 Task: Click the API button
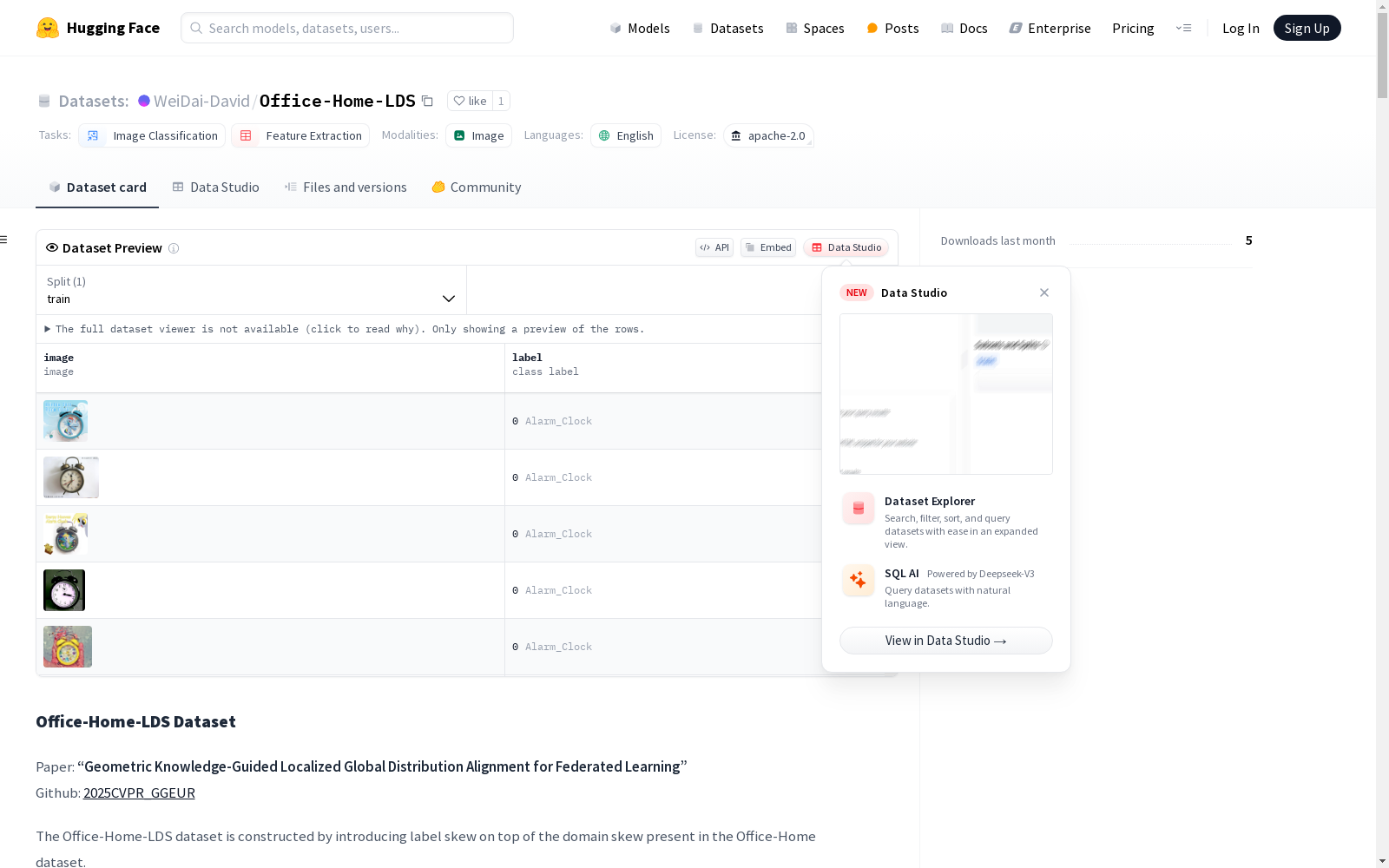714,247
